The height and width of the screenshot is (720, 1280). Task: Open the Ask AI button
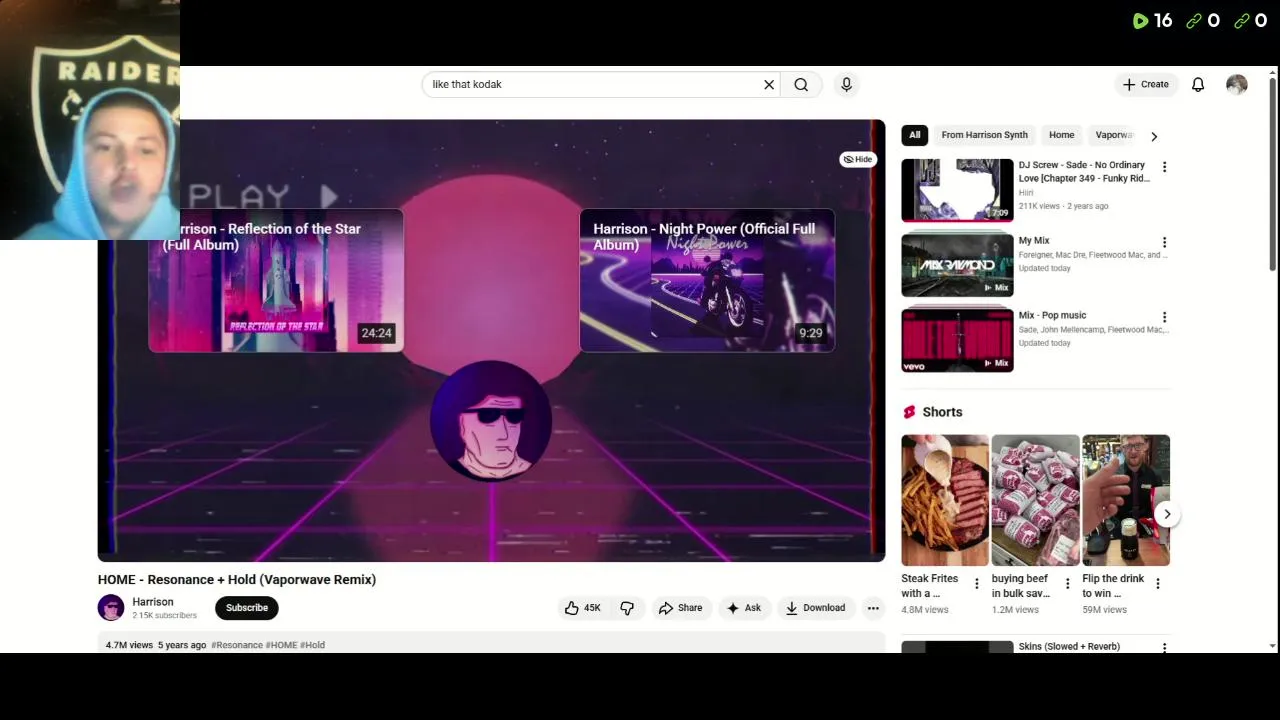point(744,608)
